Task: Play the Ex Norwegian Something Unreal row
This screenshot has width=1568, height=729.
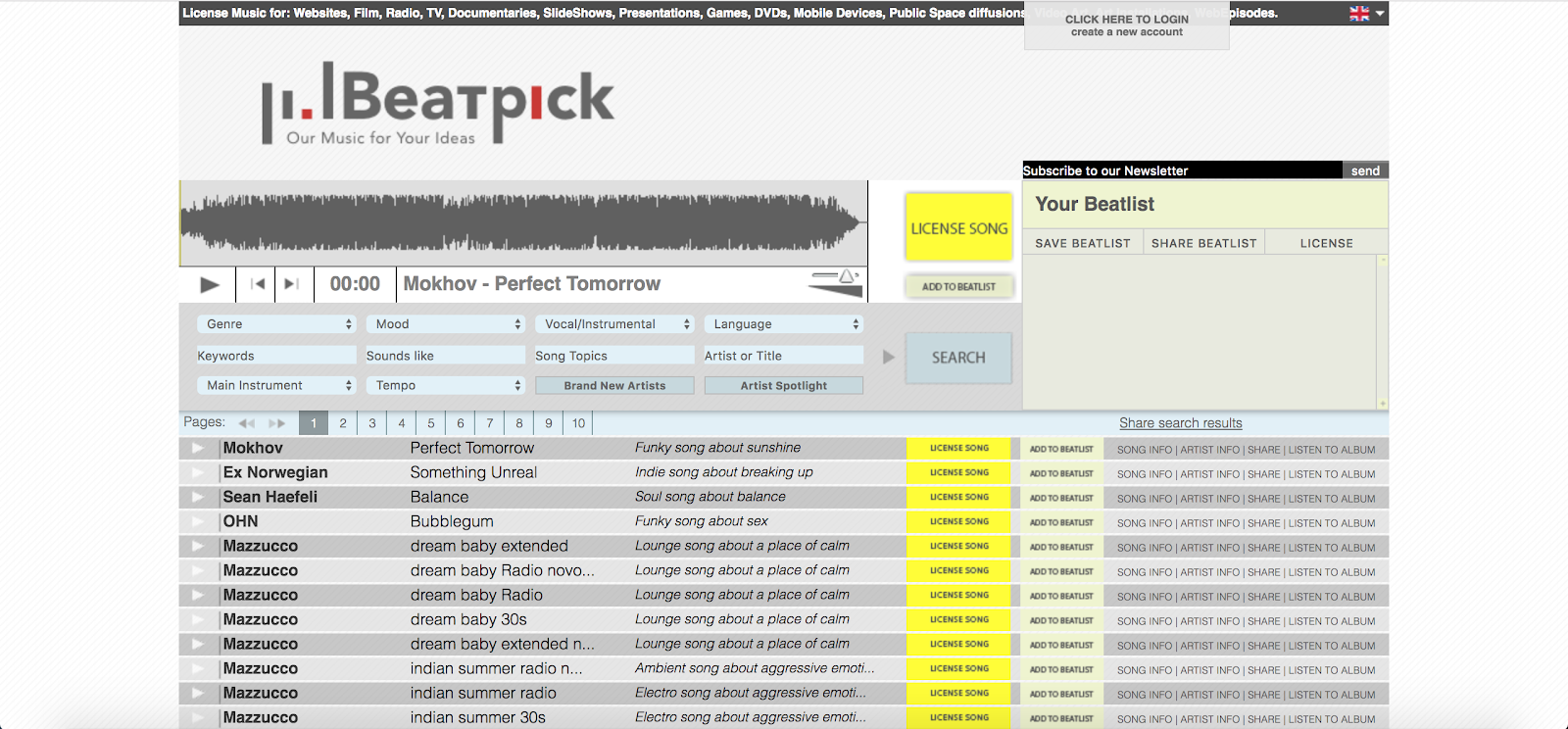Action: (x=198, y=472)
